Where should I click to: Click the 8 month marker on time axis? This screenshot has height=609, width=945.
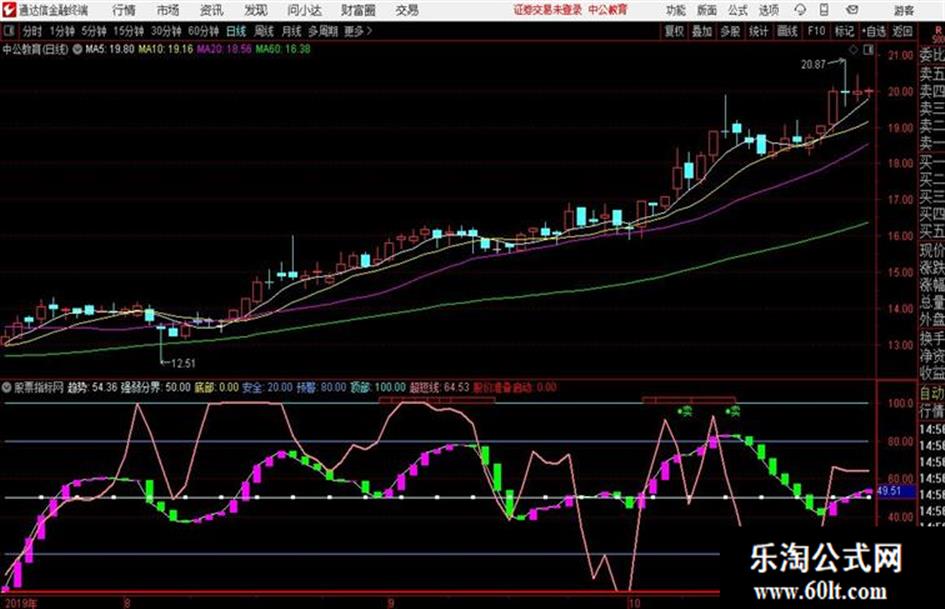pyautogui.click(x=126, y=602)
